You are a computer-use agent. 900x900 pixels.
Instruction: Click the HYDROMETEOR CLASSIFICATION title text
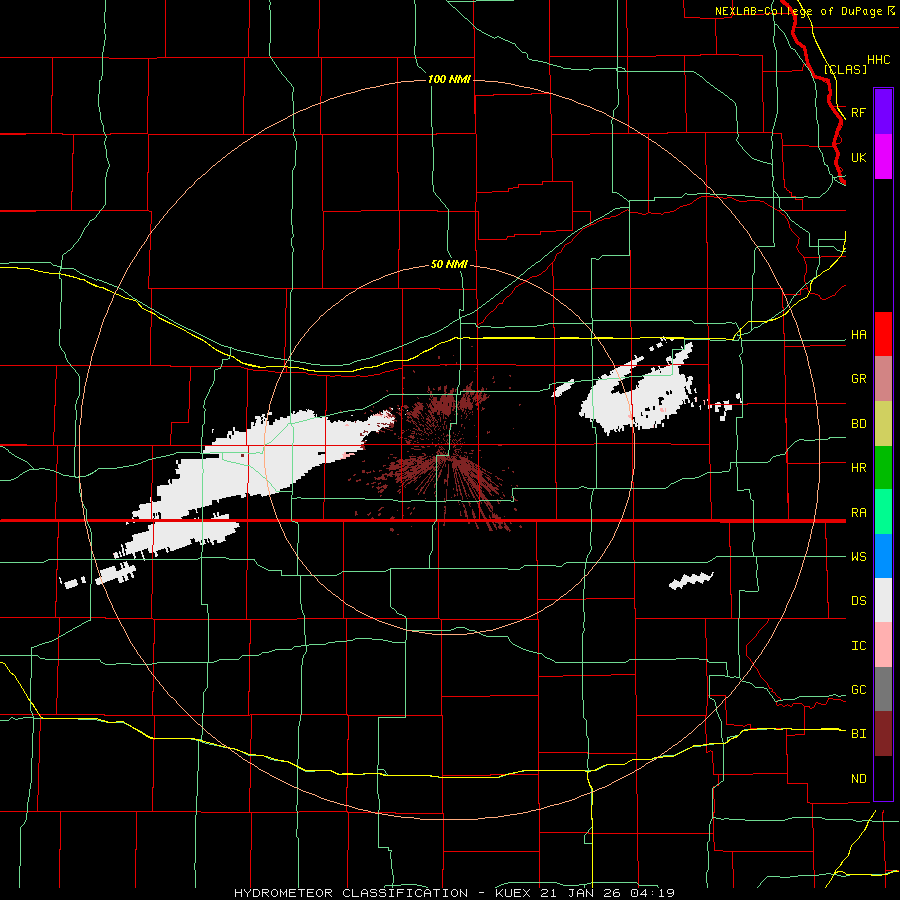click(x=351, y=893)
